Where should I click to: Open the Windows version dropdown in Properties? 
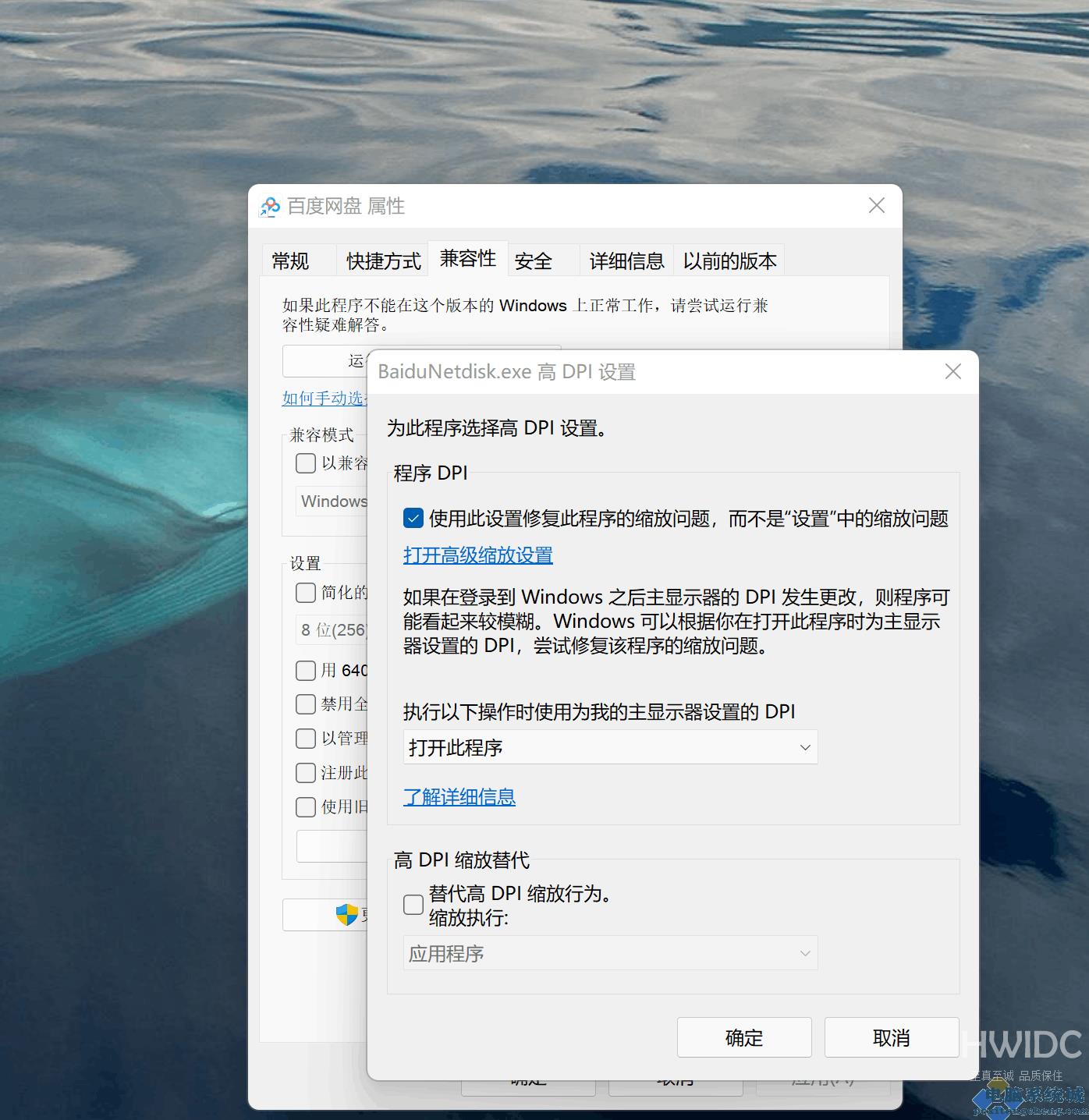[332, 502]
